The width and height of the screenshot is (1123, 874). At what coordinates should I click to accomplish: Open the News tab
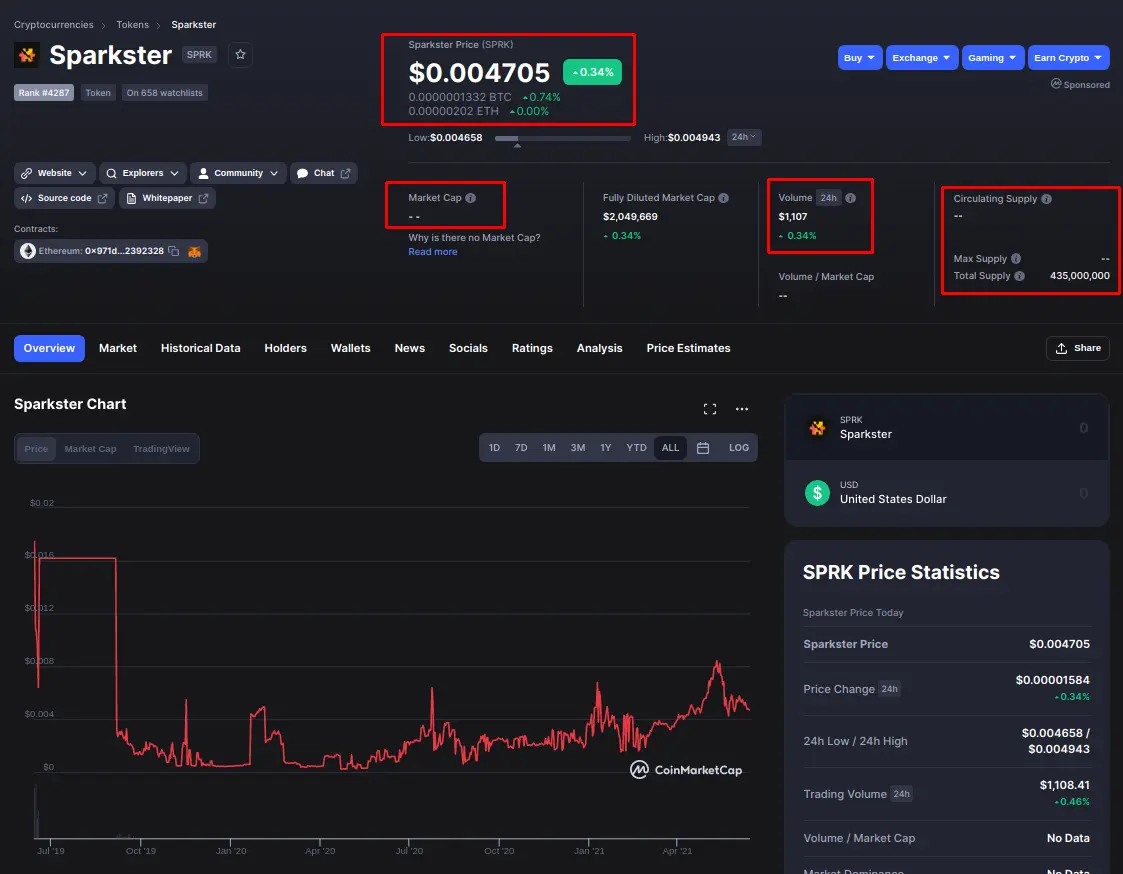410,348
